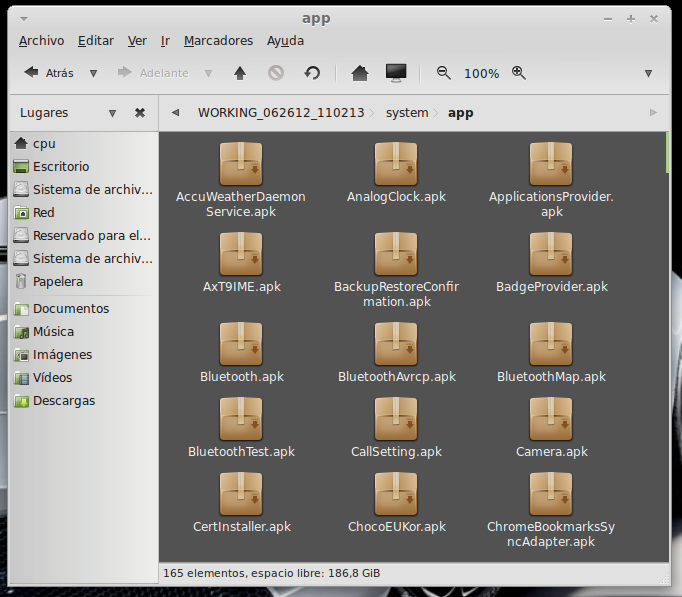Screen dimensions: 682x597
Task: Click the Adelante forward button
Action: click(x=153, y=73)
